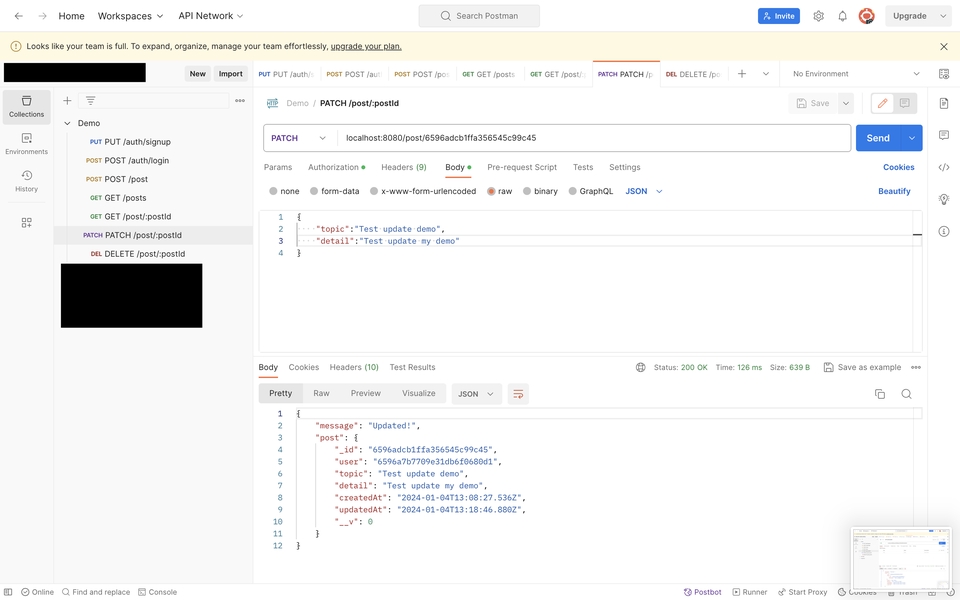Image resolution: width=960 pixels, height=600 pixels.
Task: Click Import button
Action: tap(231, 73)
